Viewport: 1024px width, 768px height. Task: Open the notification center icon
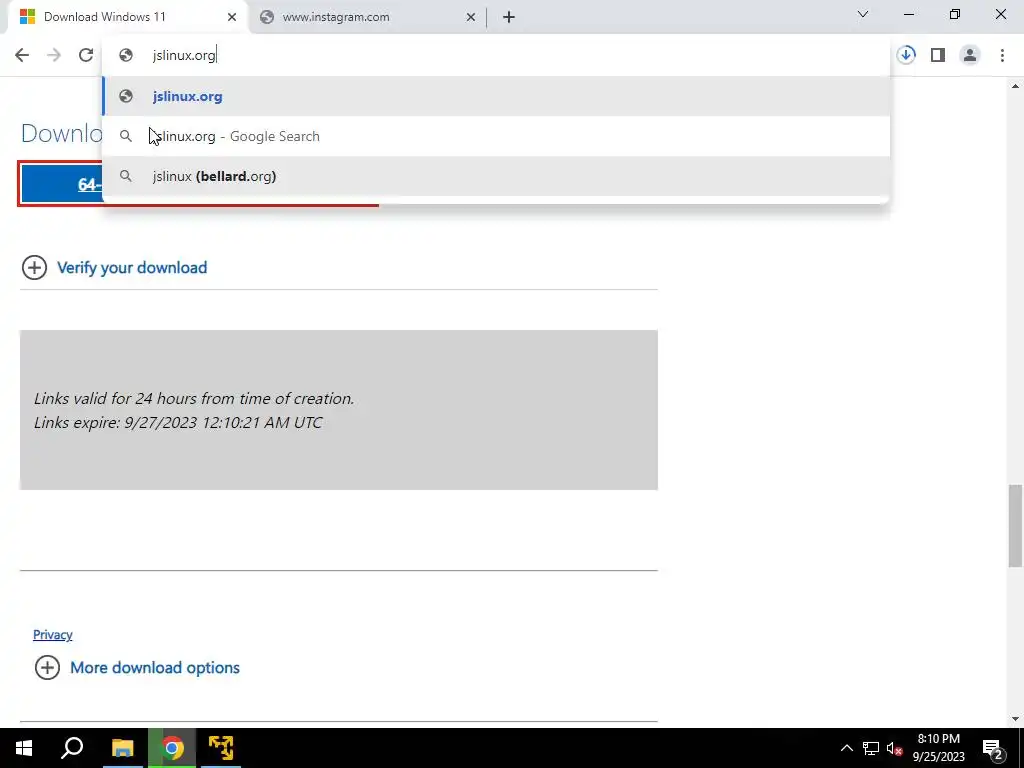(993, 748)
